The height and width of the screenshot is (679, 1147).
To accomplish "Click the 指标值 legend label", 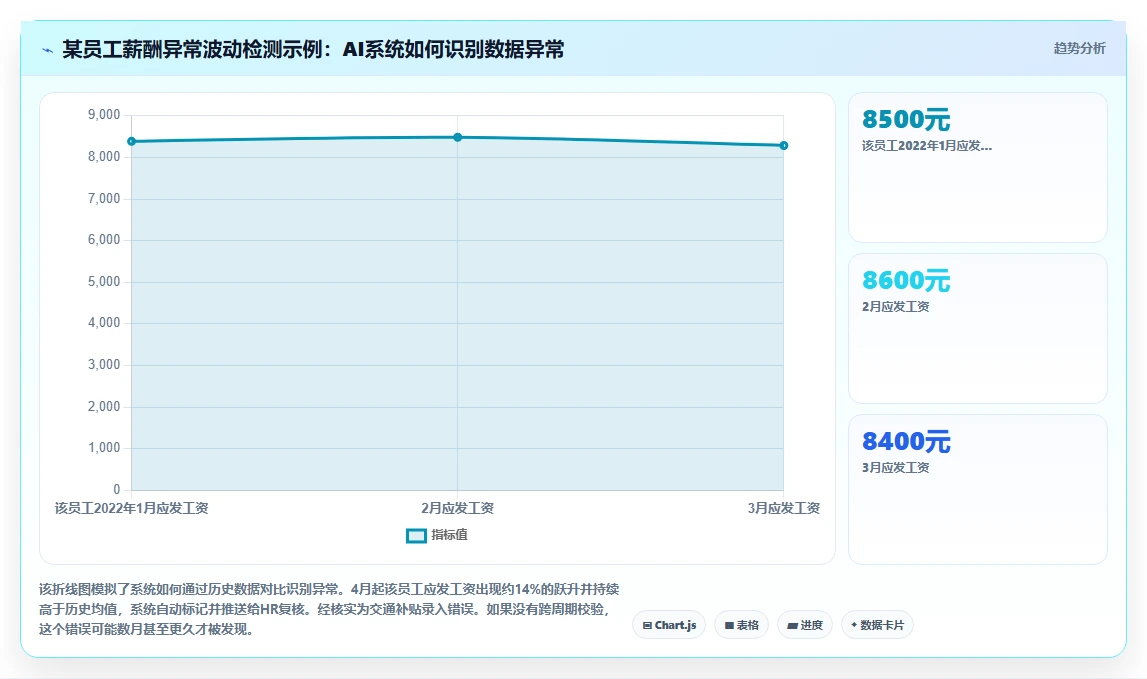I will tap(449, 535).
